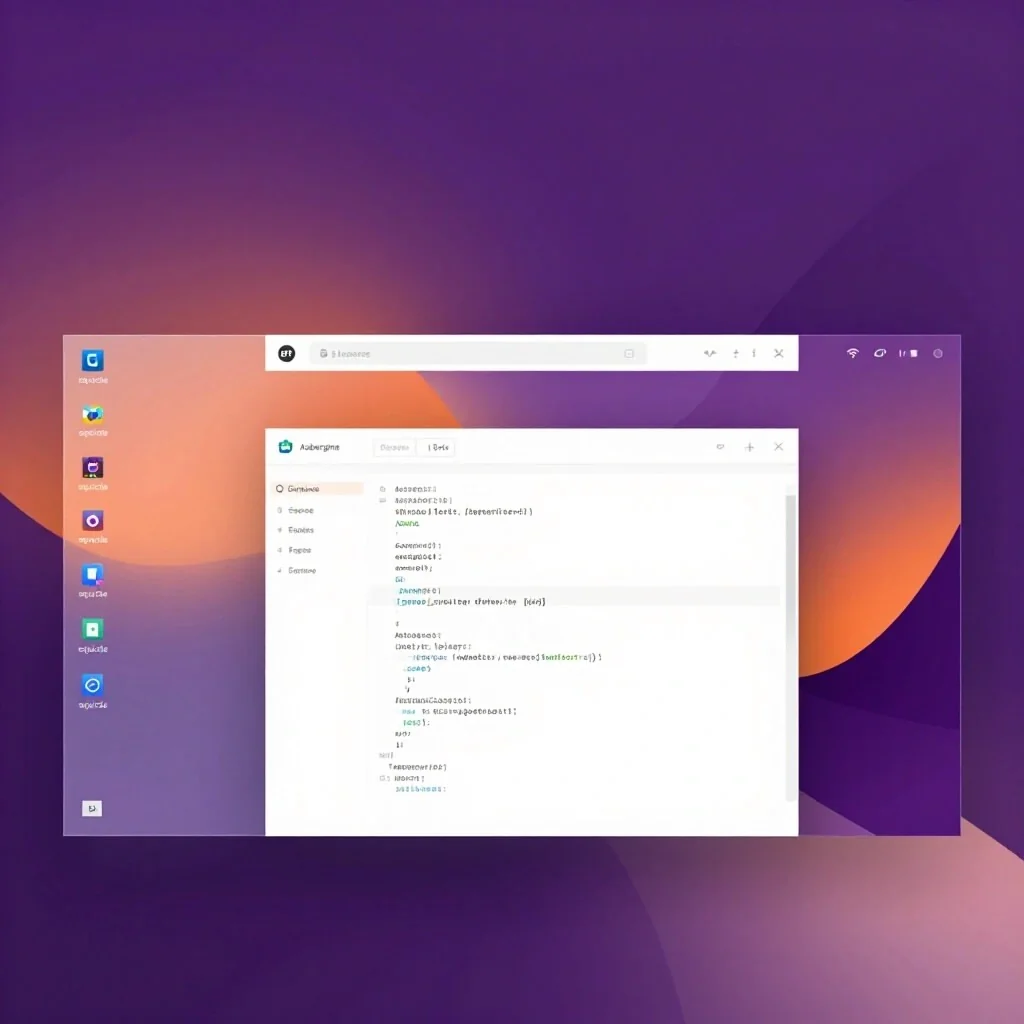Select the last item in editor sidebar
The image size is (1024, 1024).
click(x=301, y=570)
